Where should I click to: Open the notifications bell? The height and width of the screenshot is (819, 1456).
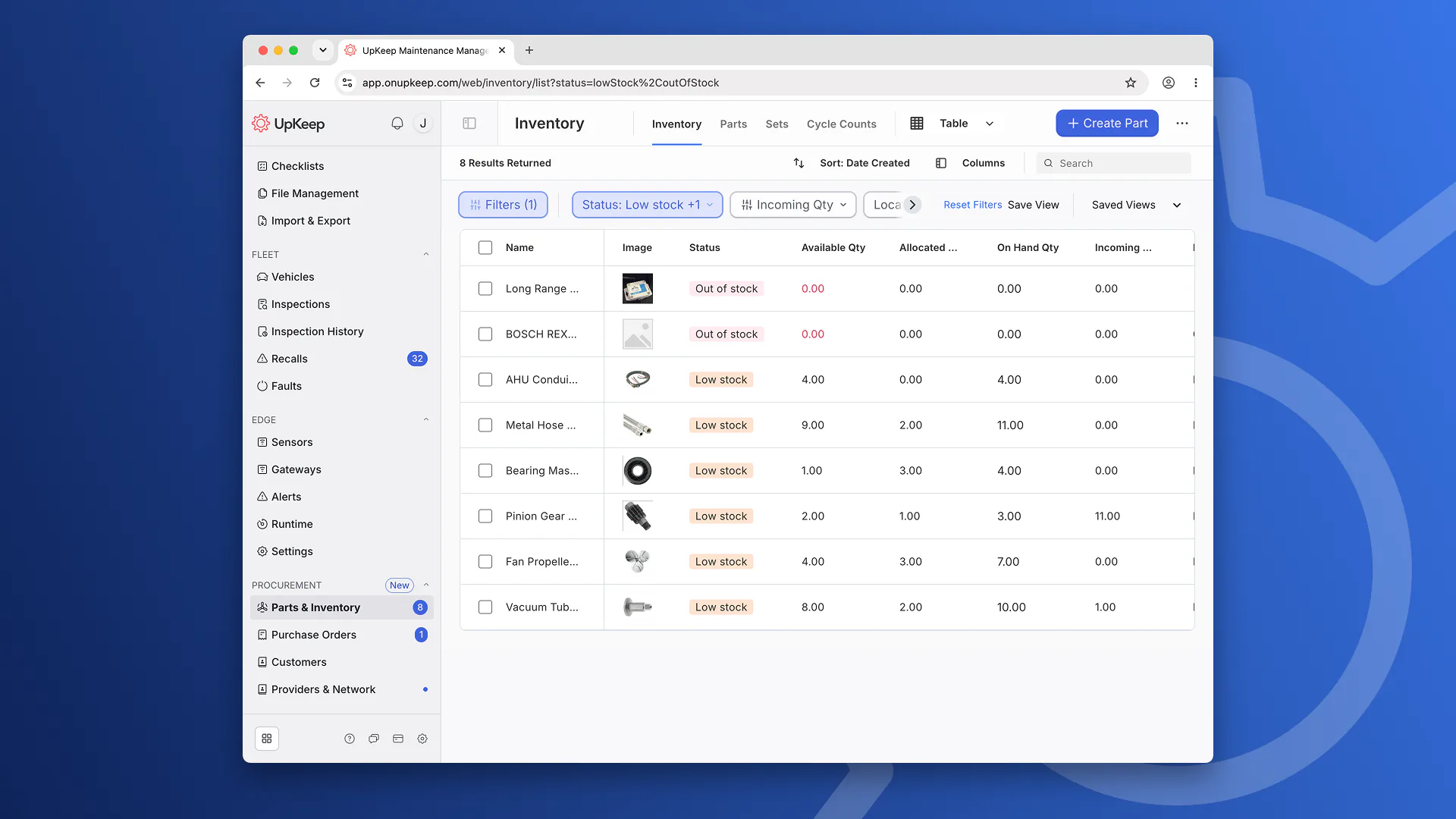click(x=397, y=124)
